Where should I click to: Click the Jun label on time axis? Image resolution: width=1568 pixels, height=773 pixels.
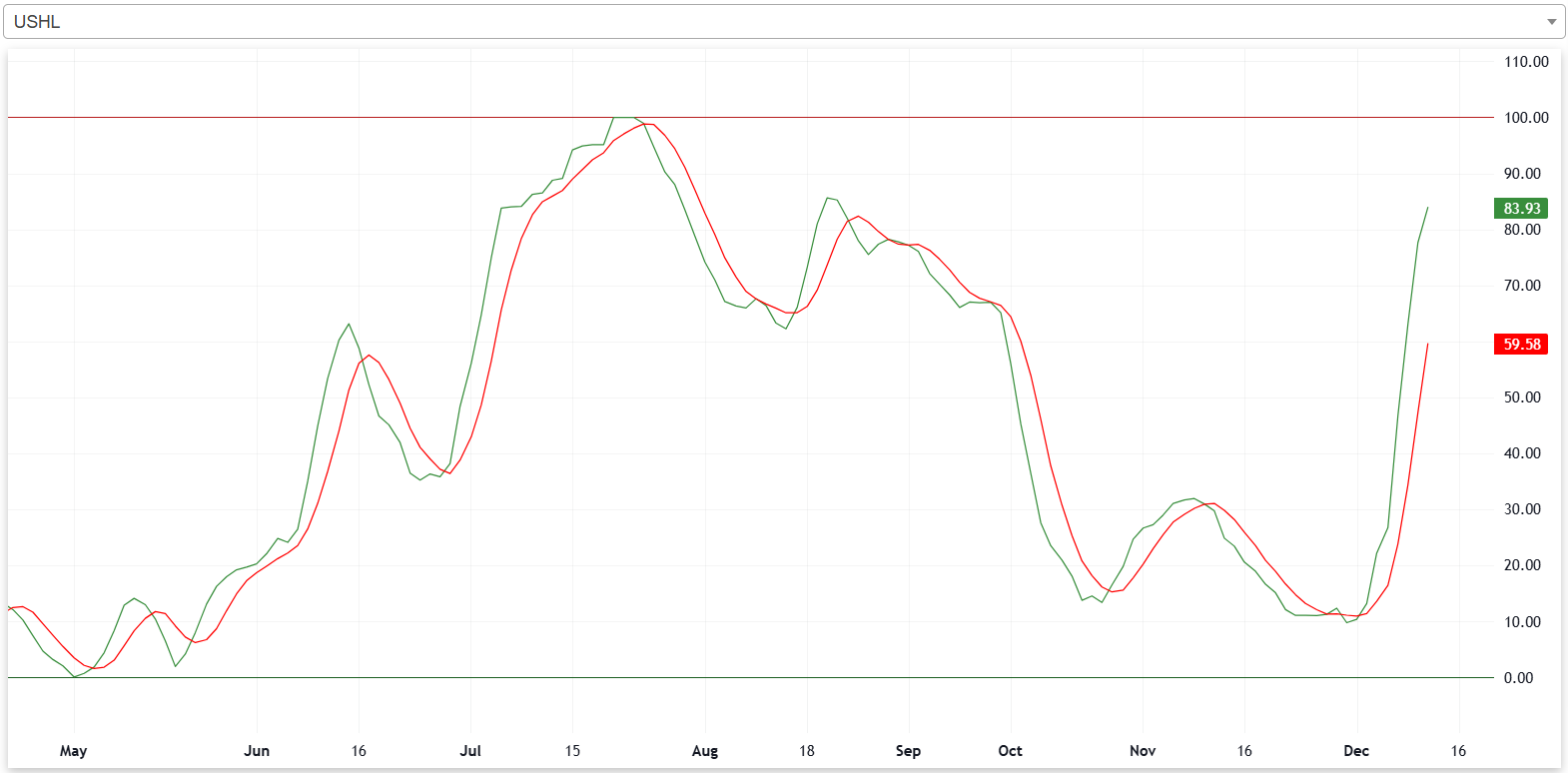tap(257, 751)
